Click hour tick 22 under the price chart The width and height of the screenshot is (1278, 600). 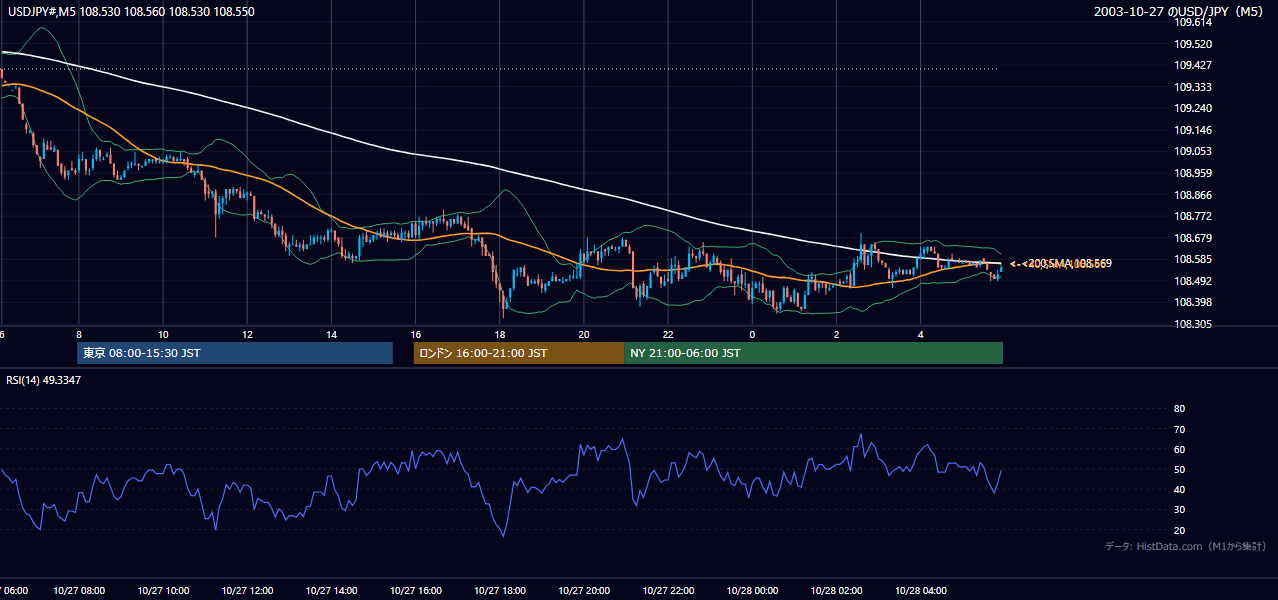pos(667,334)
